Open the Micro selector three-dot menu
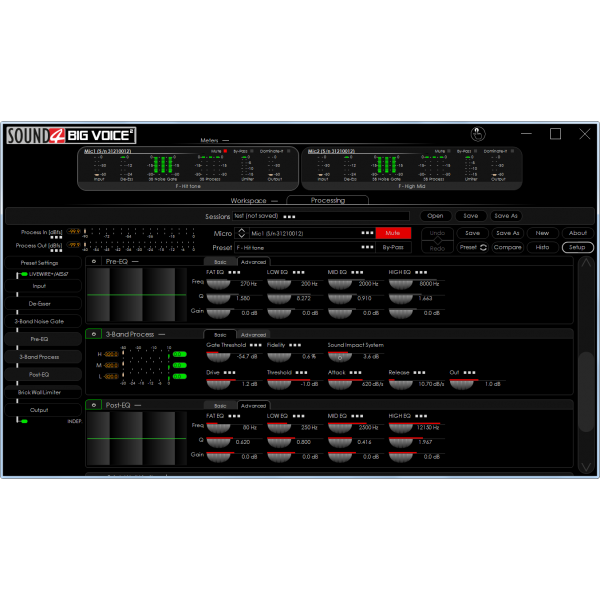Viewport: 600px width, 600px height. click(x=367, y=233)
